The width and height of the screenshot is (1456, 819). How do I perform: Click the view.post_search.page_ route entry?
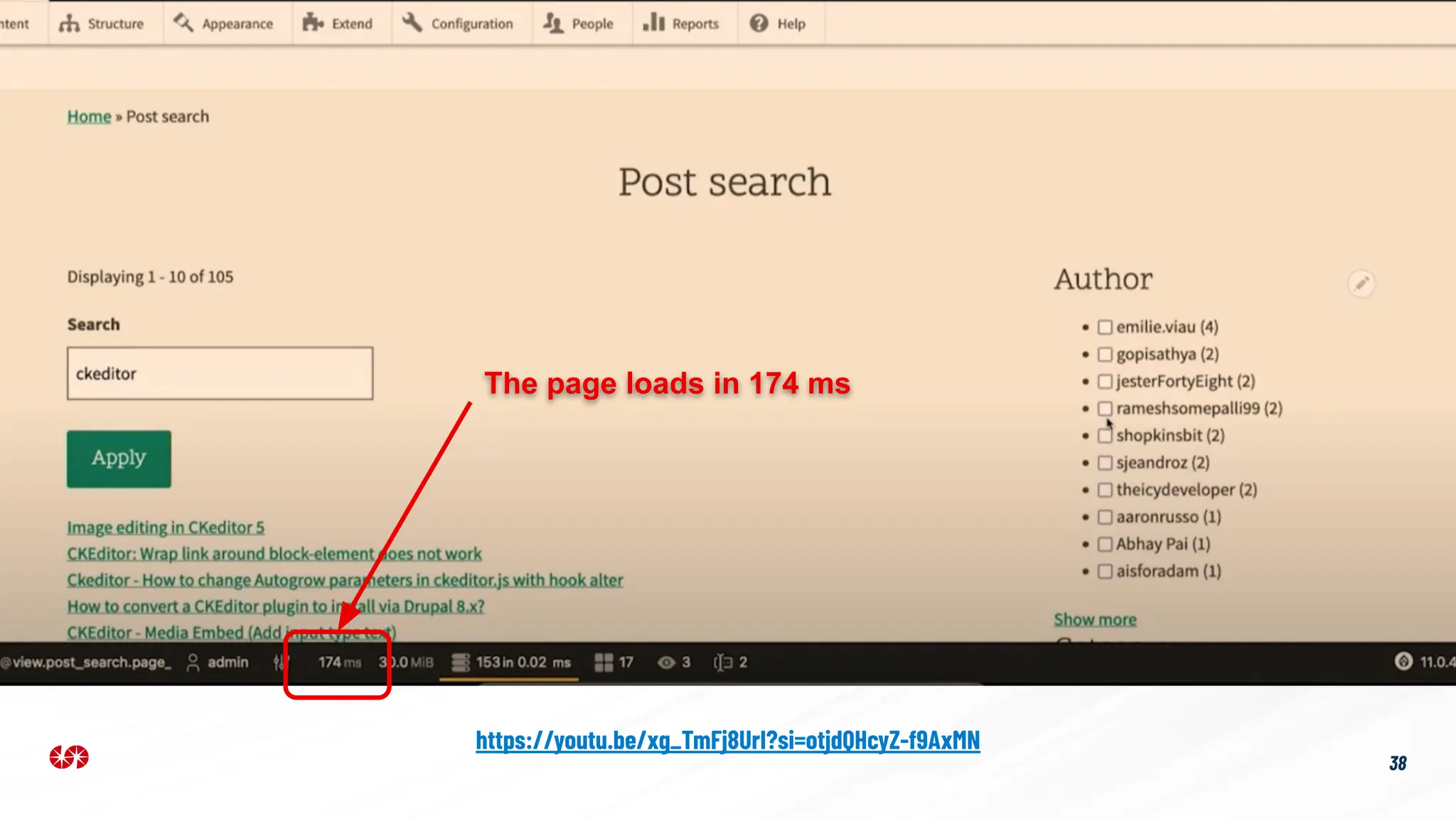pyautogui.click(x=86, y=663)
